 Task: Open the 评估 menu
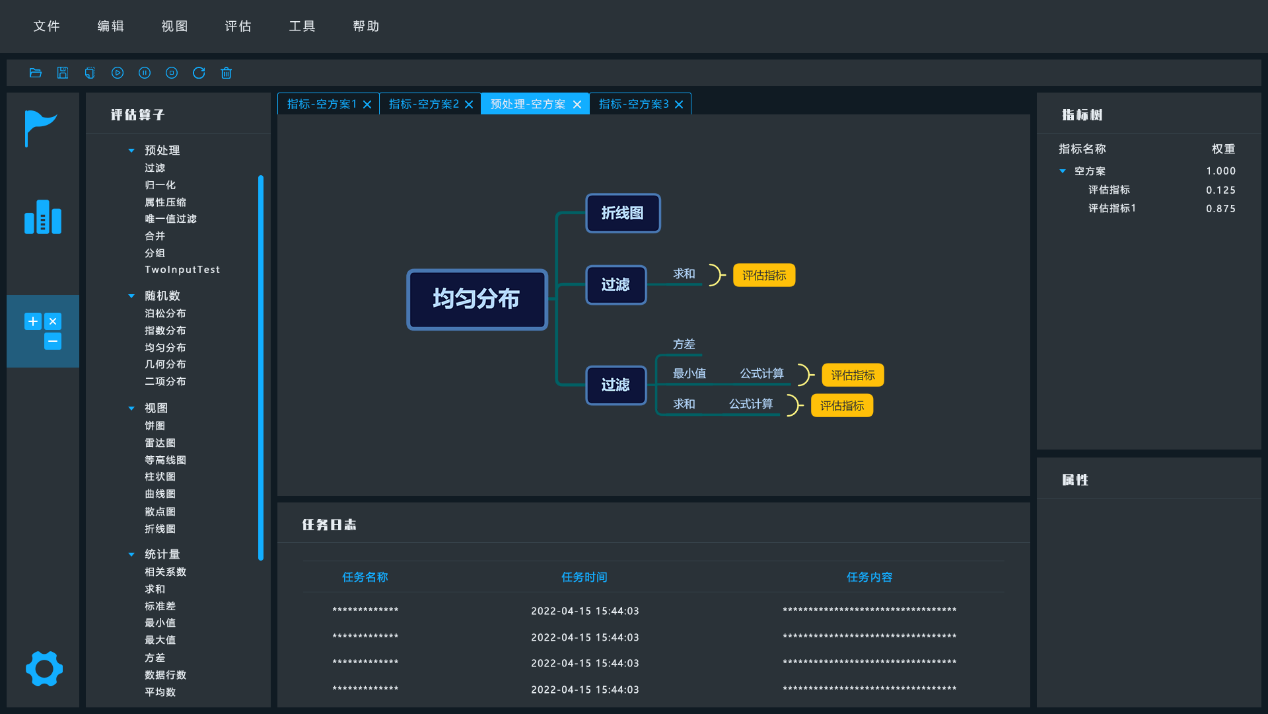[x=238, y=26]
